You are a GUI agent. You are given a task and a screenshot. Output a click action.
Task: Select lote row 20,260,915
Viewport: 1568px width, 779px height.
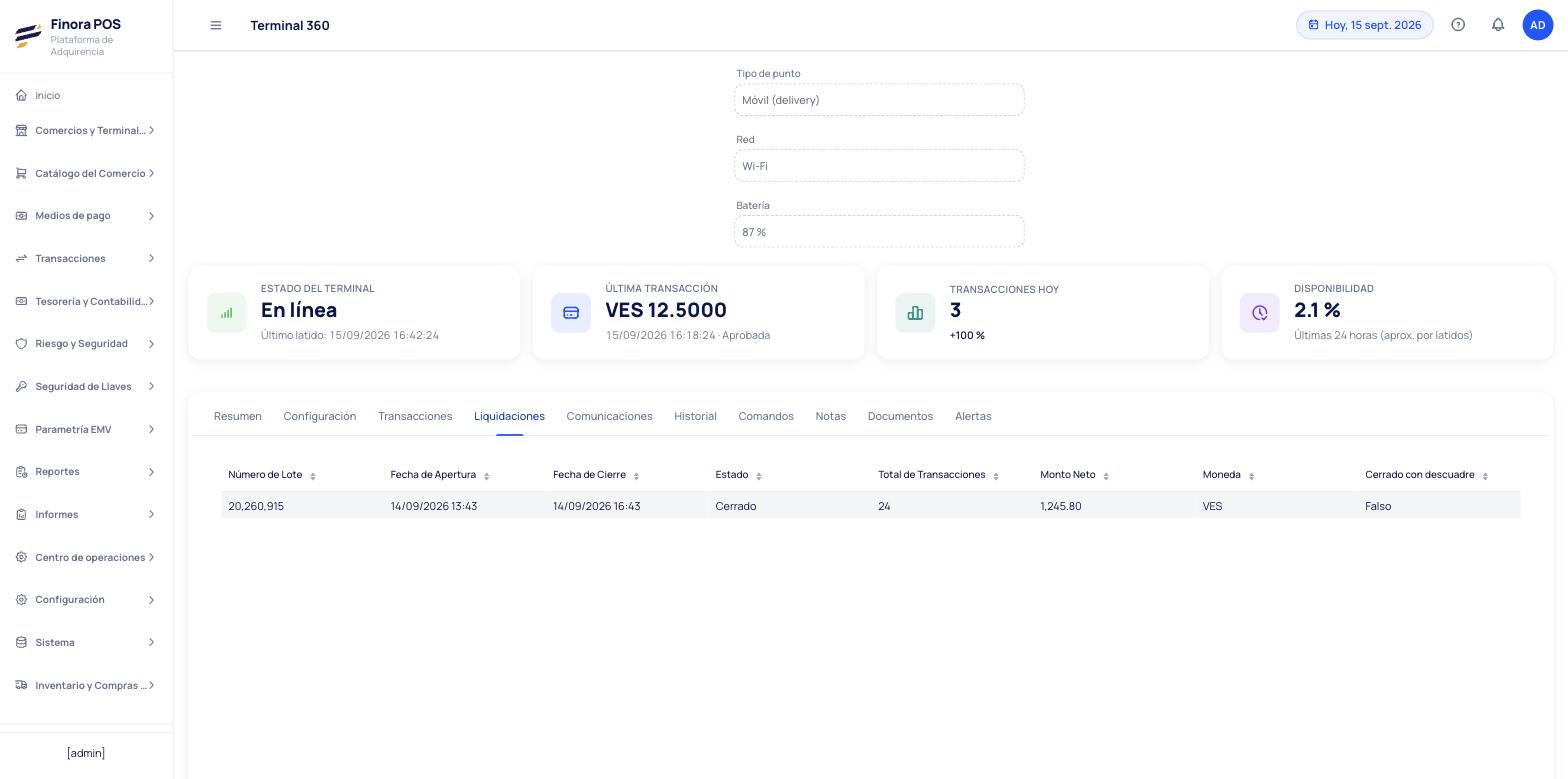pos(871,506)
